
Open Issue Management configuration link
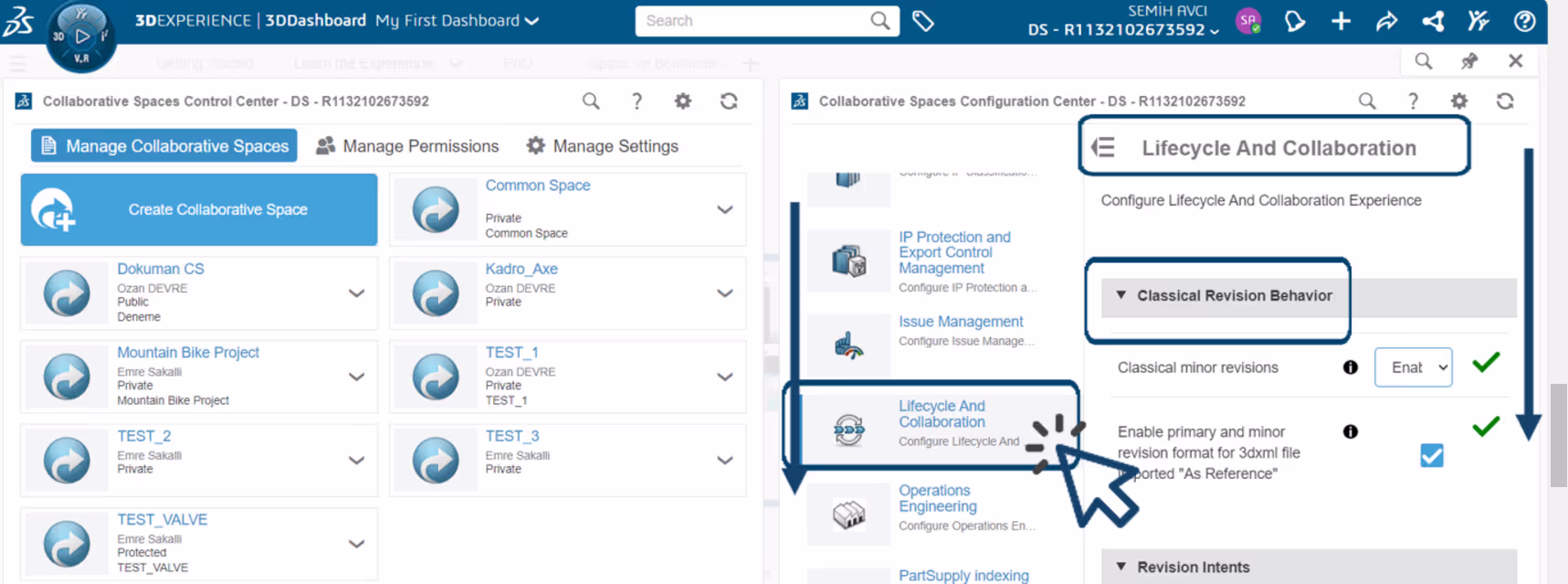tap(961, 322)
